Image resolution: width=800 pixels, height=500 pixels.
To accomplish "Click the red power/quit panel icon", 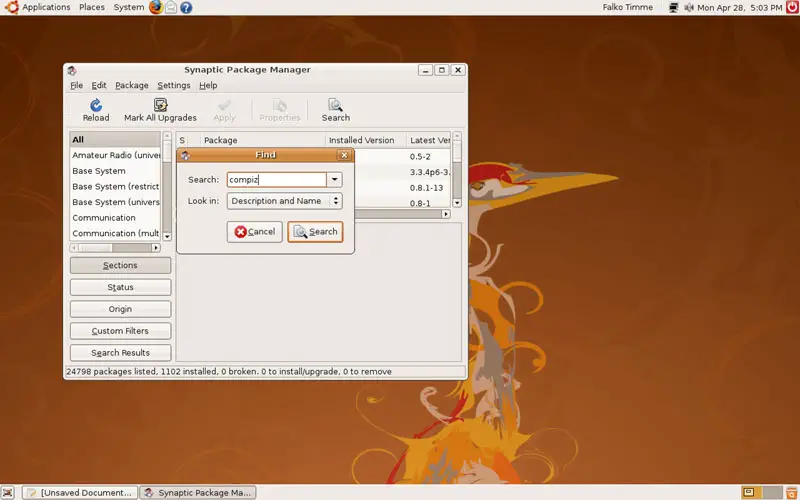I will (792, 7).
